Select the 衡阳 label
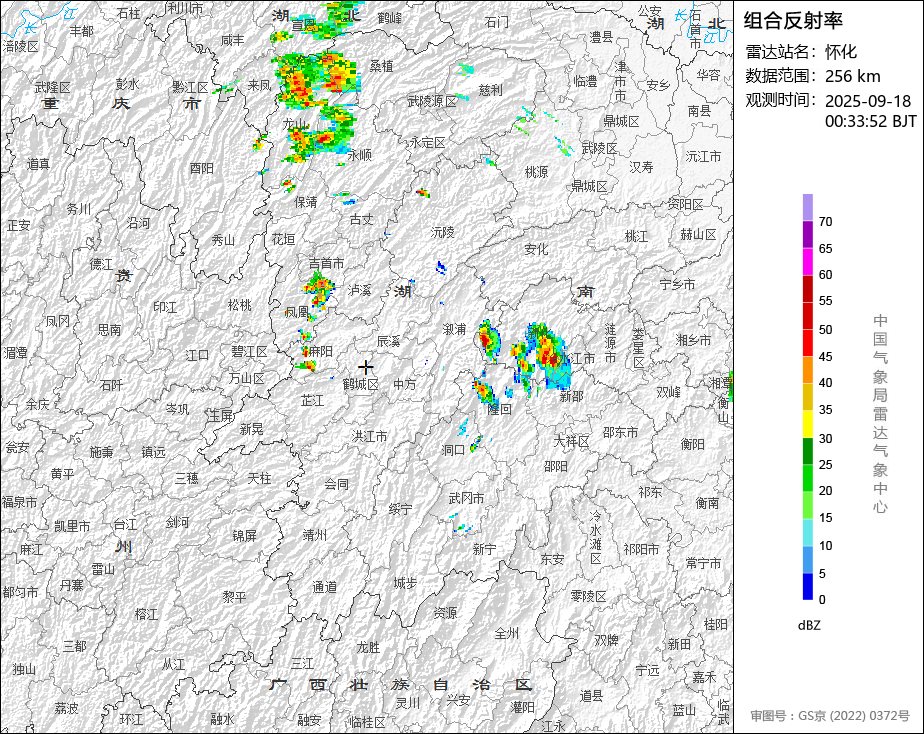Viewport: 924px width, 734px height. coord(692,444)
